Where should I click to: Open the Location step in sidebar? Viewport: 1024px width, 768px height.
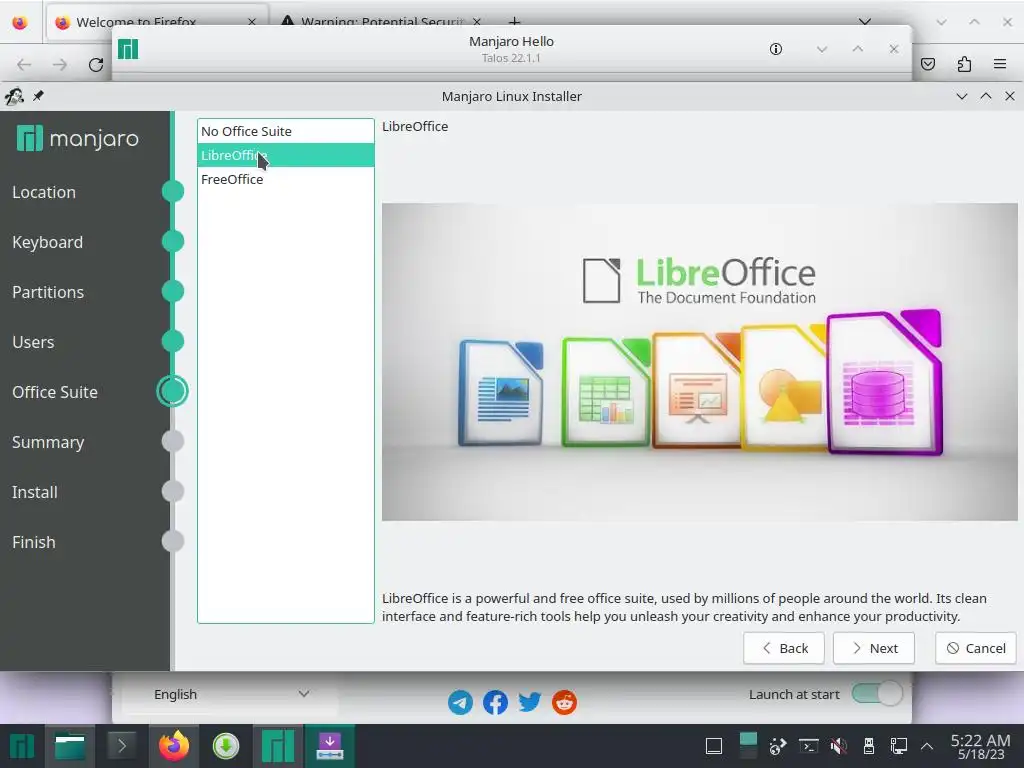(x=44, y=192)
